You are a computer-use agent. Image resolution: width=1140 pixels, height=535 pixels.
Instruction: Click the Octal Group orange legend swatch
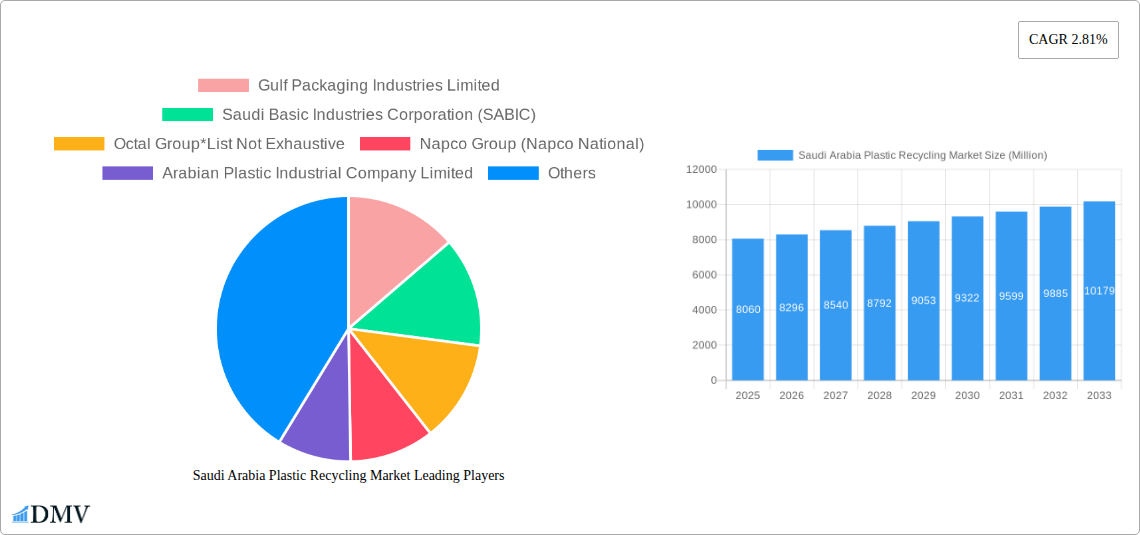(x=79, y=144)
